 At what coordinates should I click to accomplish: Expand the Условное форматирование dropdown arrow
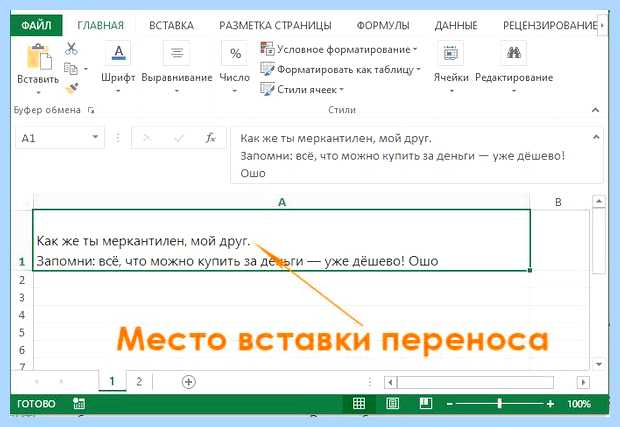[415, 49]
